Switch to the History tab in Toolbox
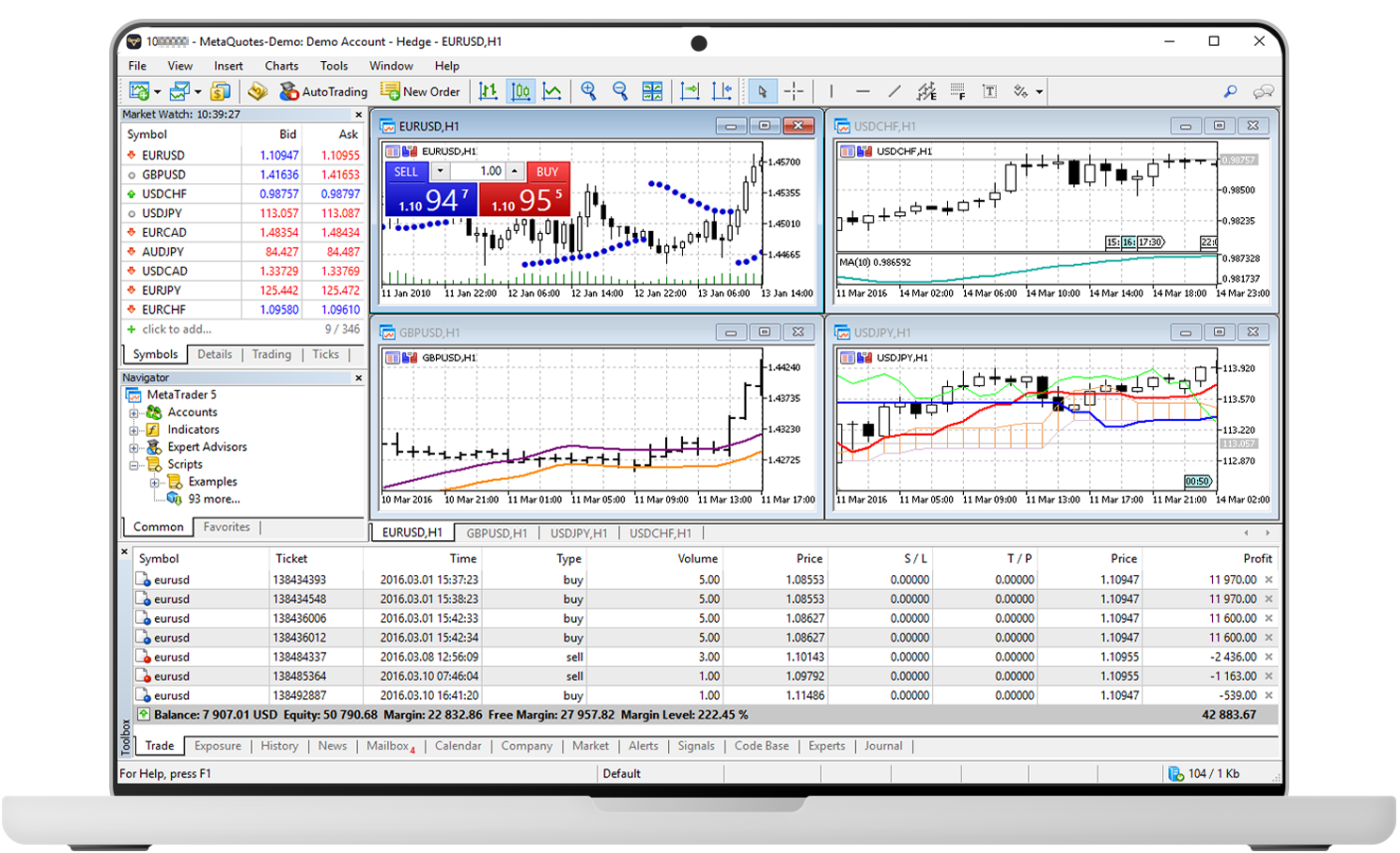Viewport: 1400px width, 853px height. click(279, 746)
